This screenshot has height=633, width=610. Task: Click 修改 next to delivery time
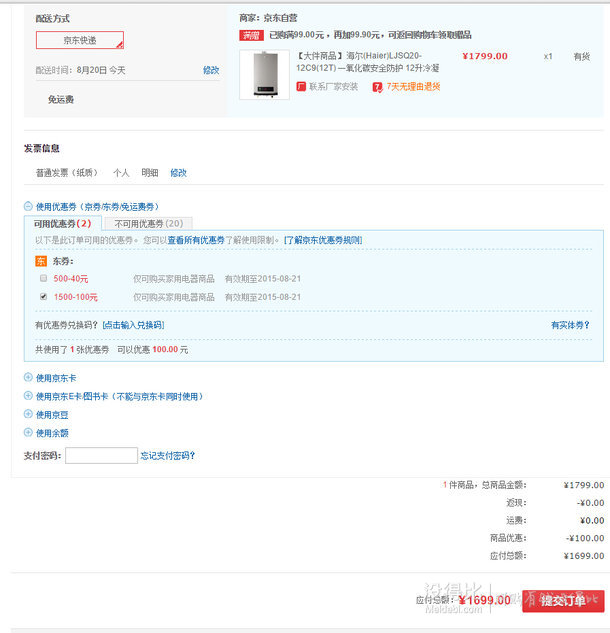coord(211,70)
